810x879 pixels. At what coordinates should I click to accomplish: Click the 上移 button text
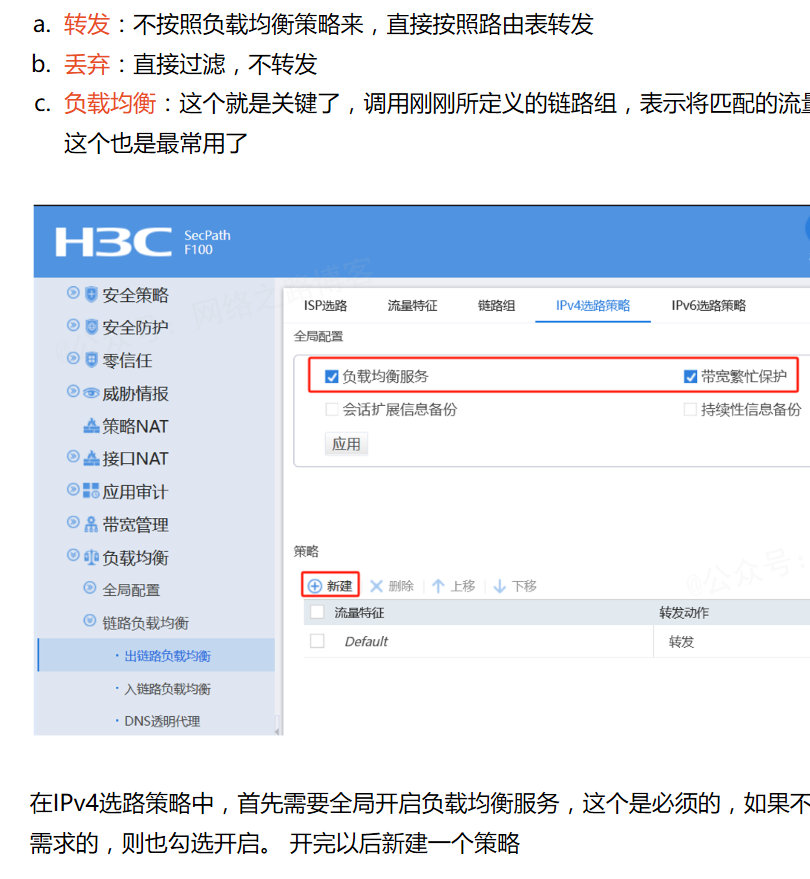[463, 586]
